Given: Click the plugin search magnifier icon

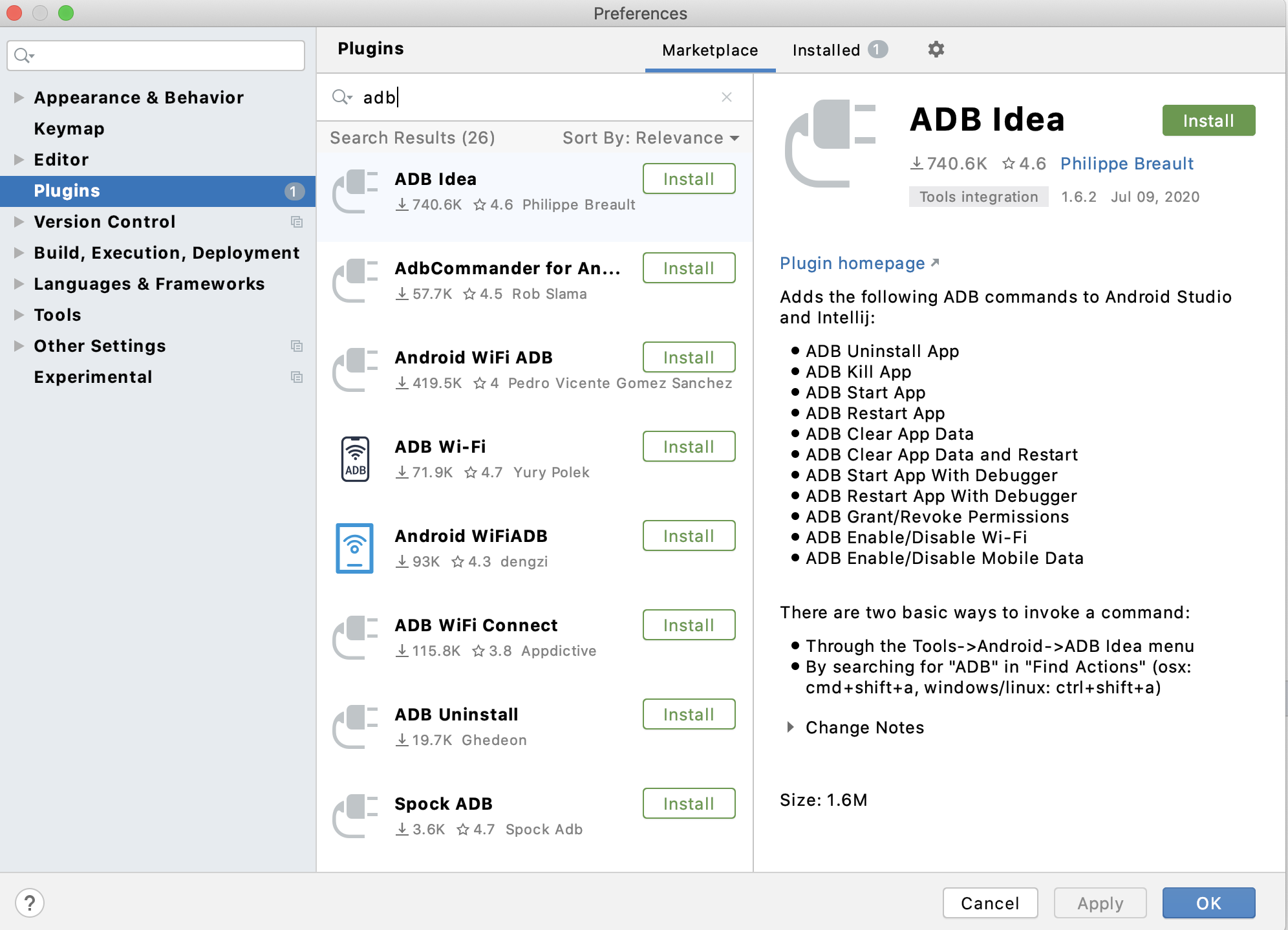Looking at the screenshot, I should pyautogui.click(x=341, y=97).
